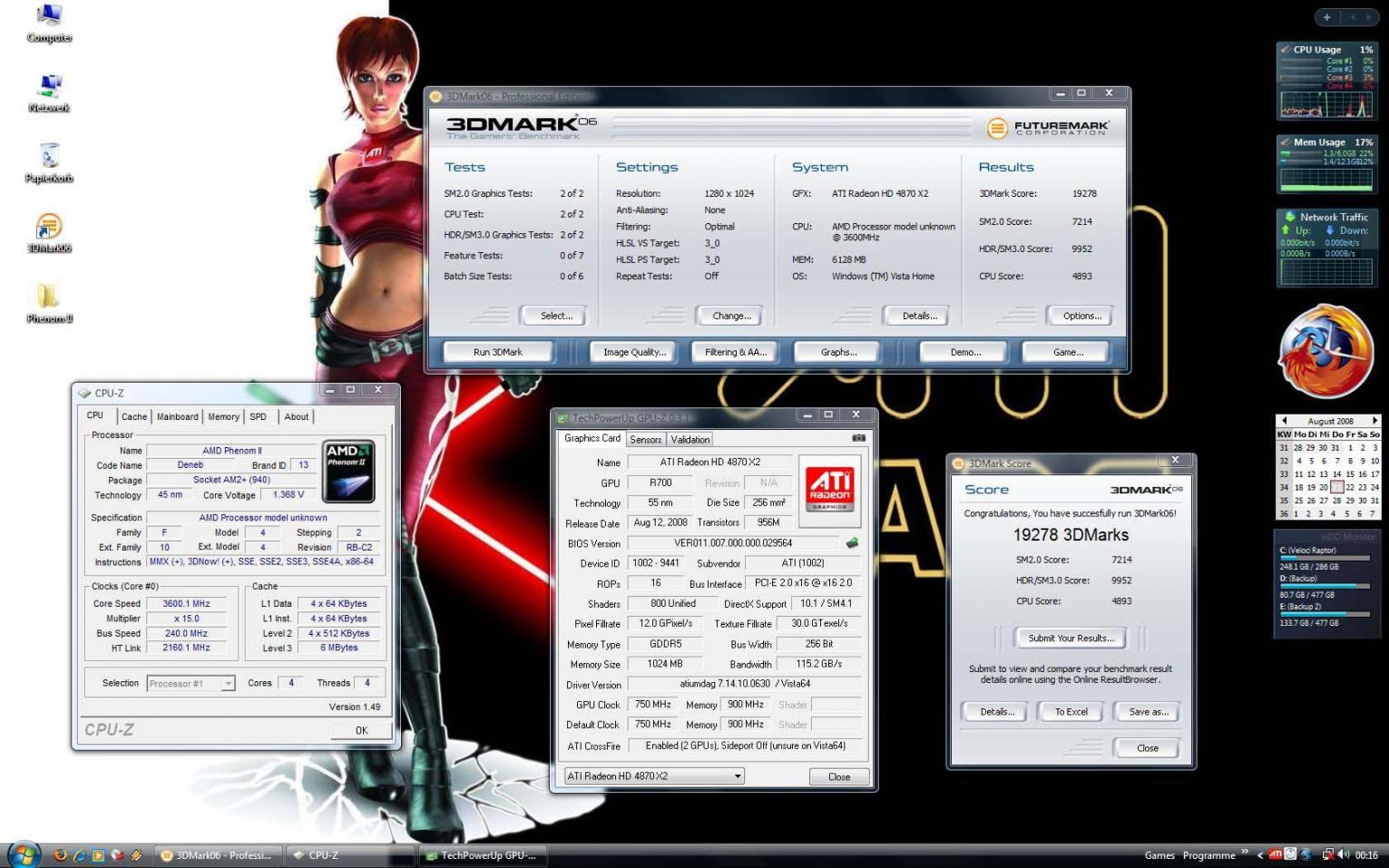This screenshot has height=868, width=1389.
Task: Click Close in 3DMark Score window
Action: click(x=1147, y=748)
